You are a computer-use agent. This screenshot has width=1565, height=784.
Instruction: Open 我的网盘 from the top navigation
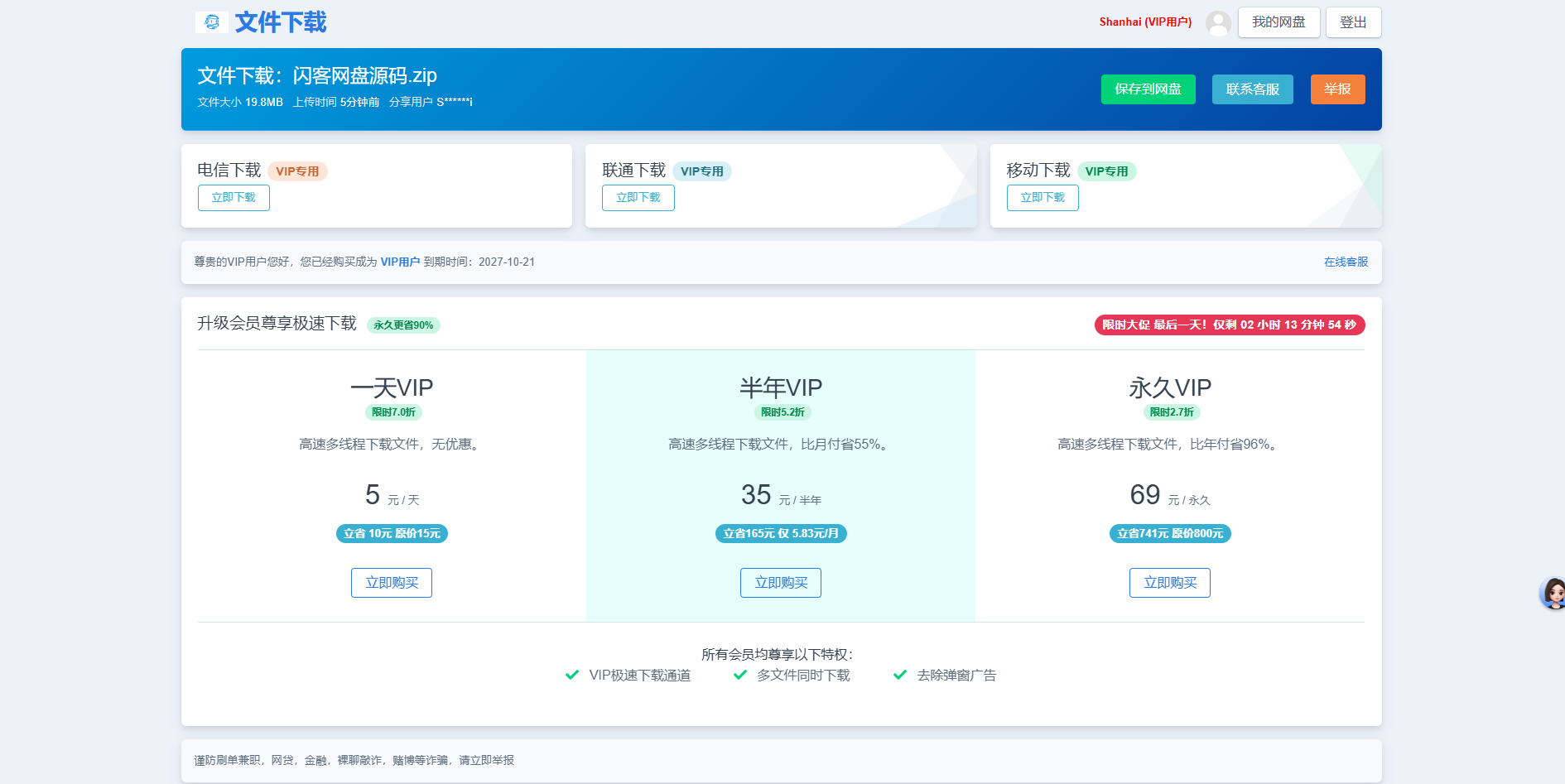[1278, 22]
